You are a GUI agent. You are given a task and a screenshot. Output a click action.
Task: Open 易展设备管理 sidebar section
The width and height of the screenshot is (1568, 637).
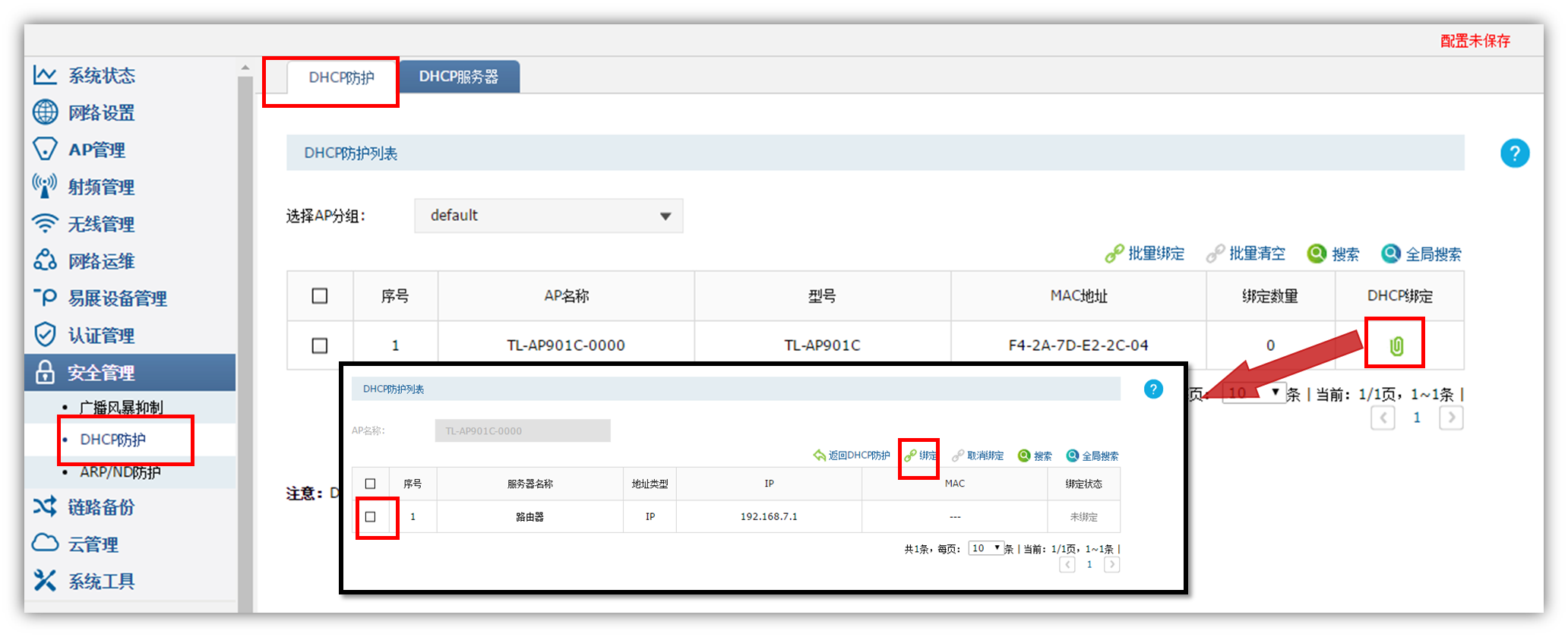(100, 298)
